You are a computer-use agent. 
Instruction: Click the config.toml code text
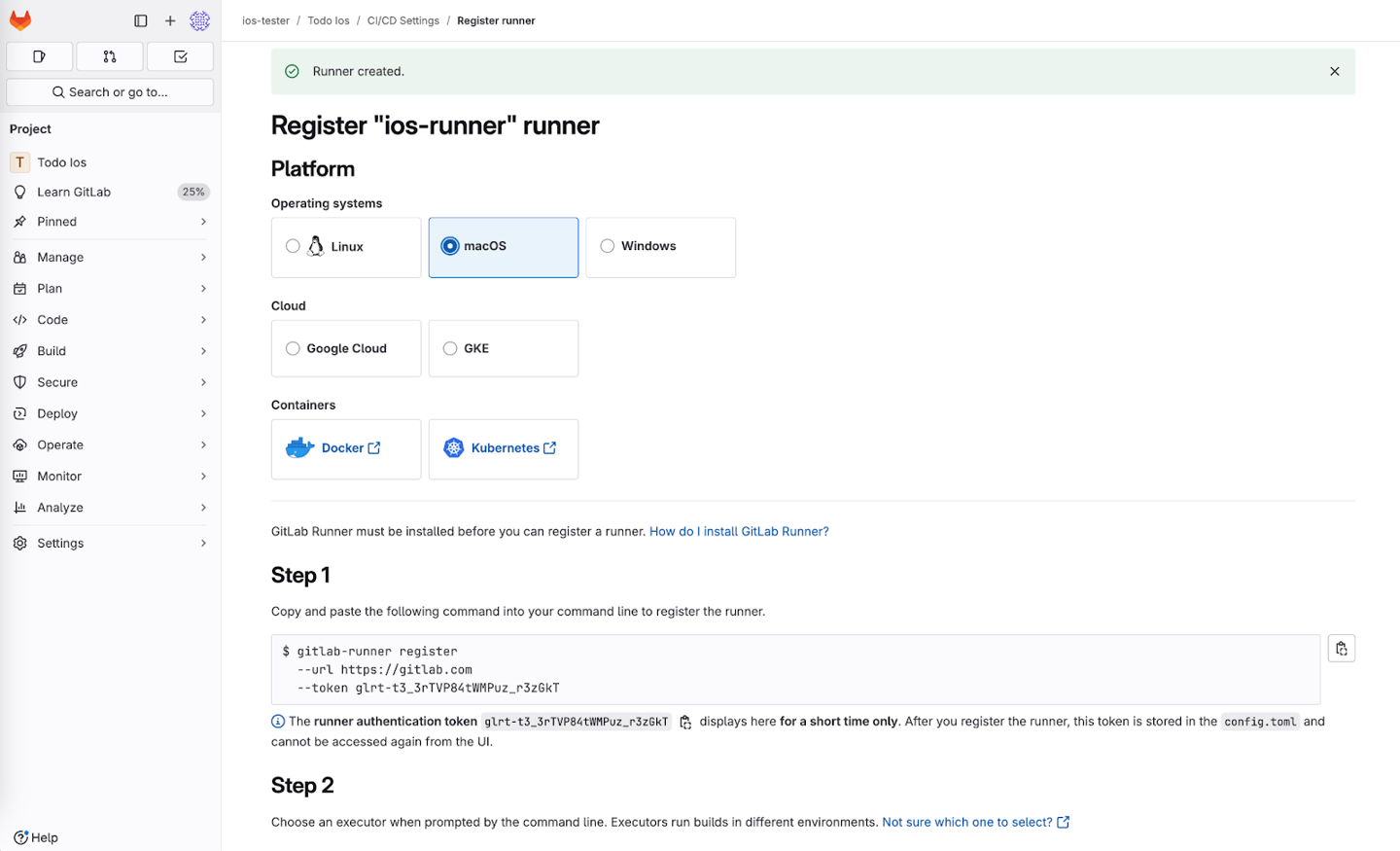click(1260, 722)
